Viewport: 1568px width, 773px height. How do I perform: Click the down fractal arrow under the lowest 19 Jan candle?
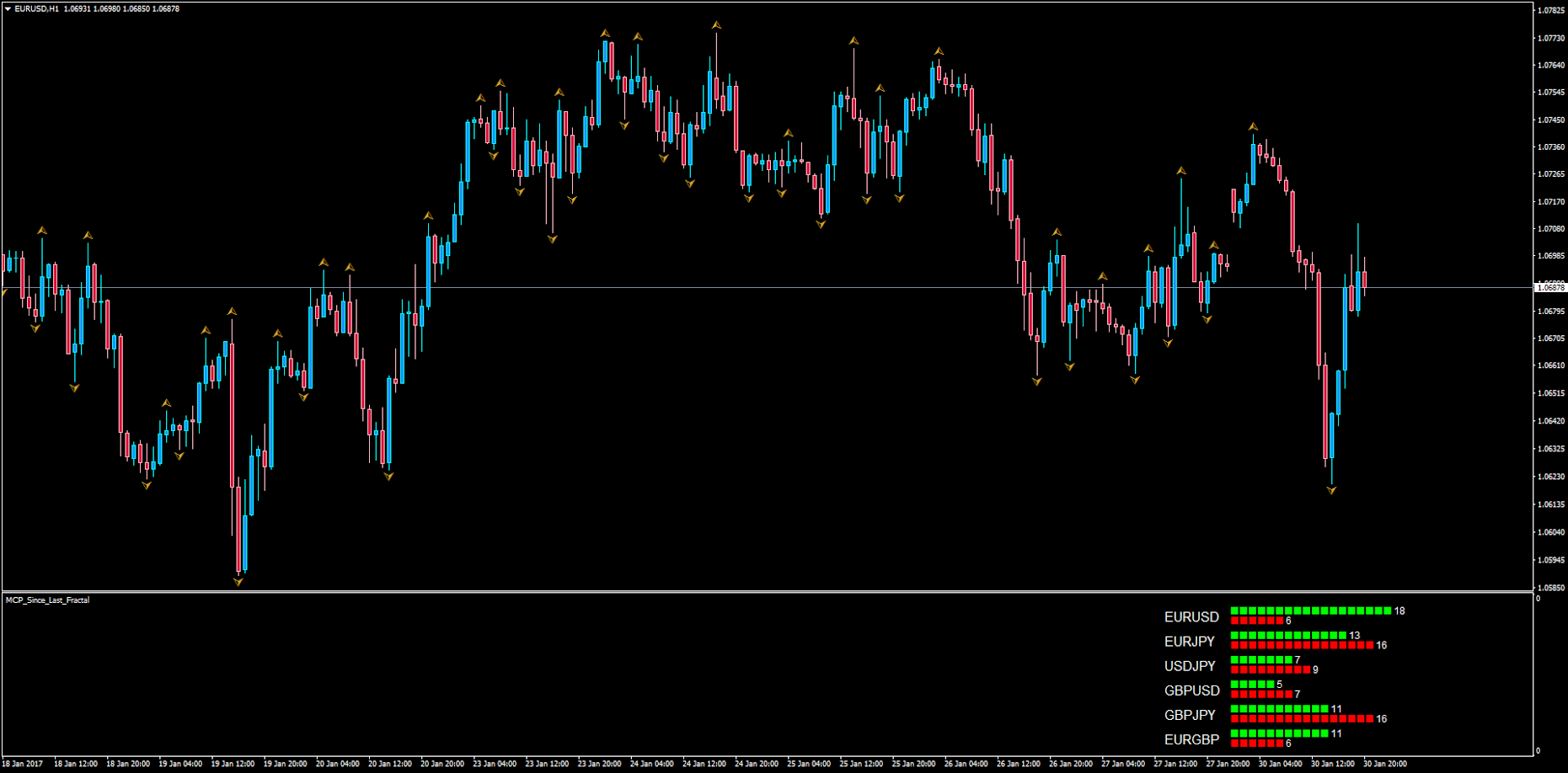(238, 582)
